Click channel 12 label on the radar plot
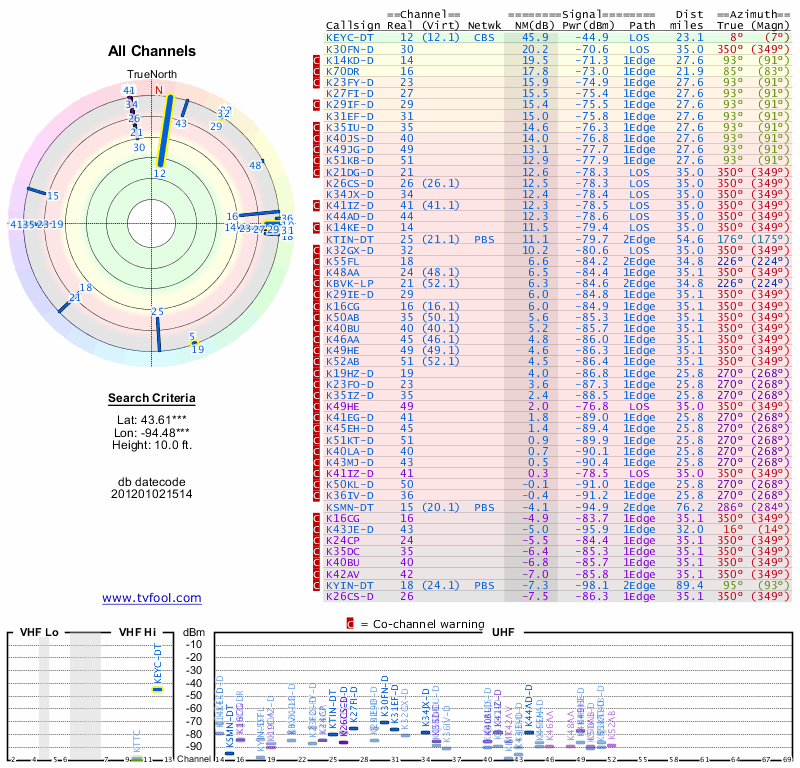The height and width of the screenshot is (768, 800). tap(159, 173)
